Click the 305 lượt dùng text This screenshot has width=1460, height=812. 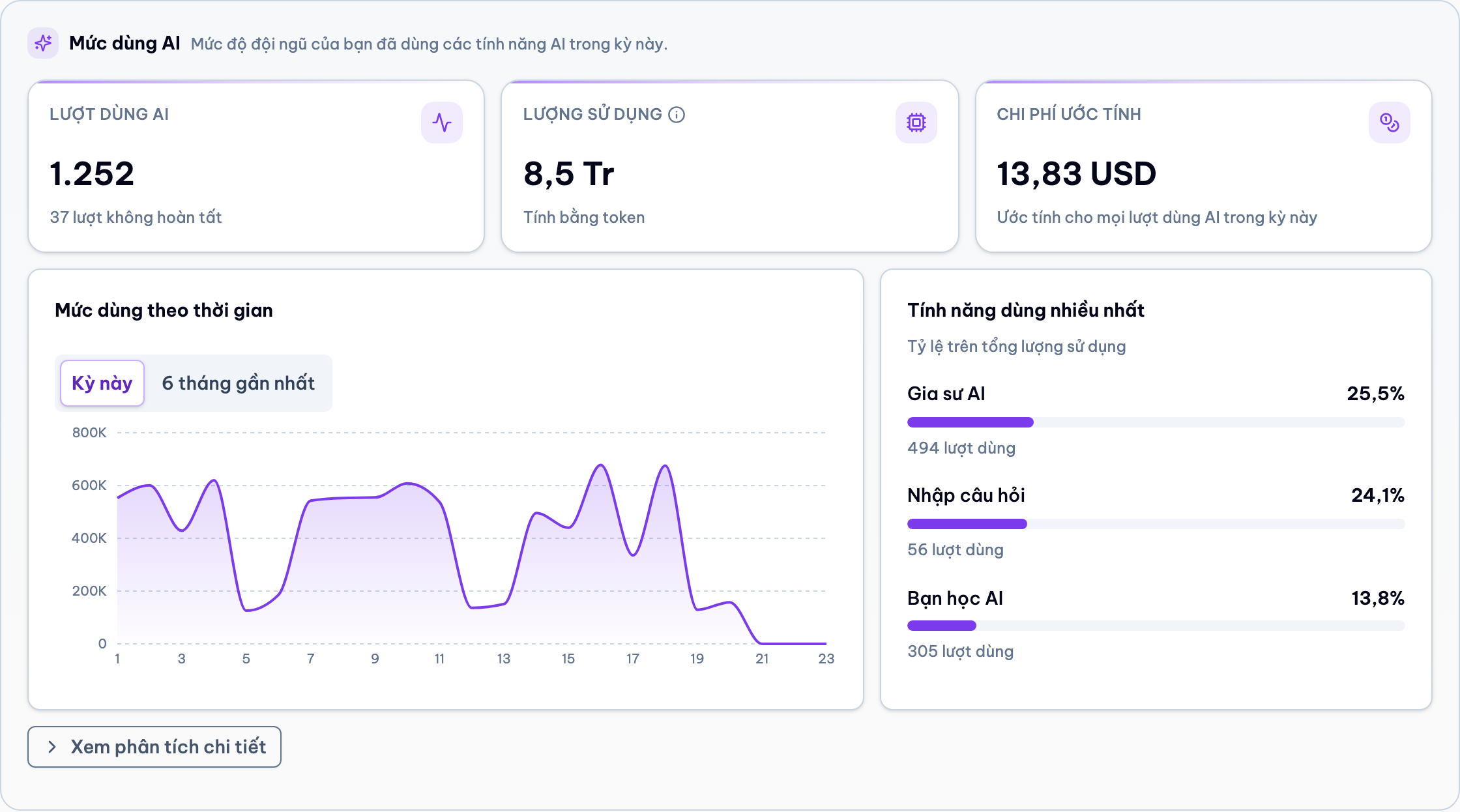coord(960,651)
